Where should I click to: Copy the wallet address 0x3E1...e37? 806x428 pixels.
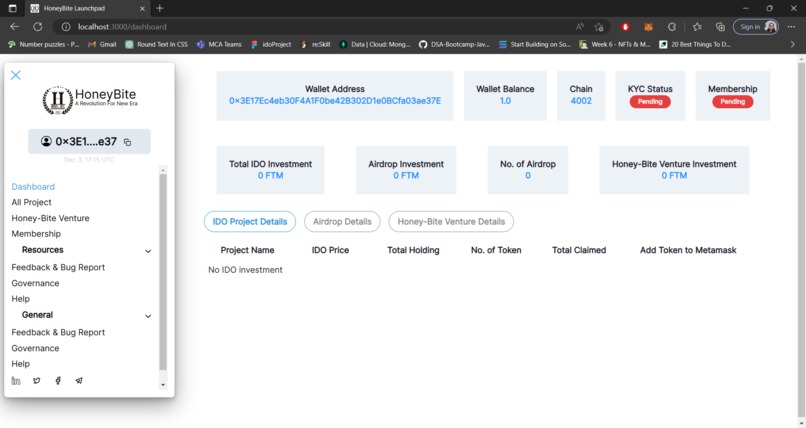[127, 142]
